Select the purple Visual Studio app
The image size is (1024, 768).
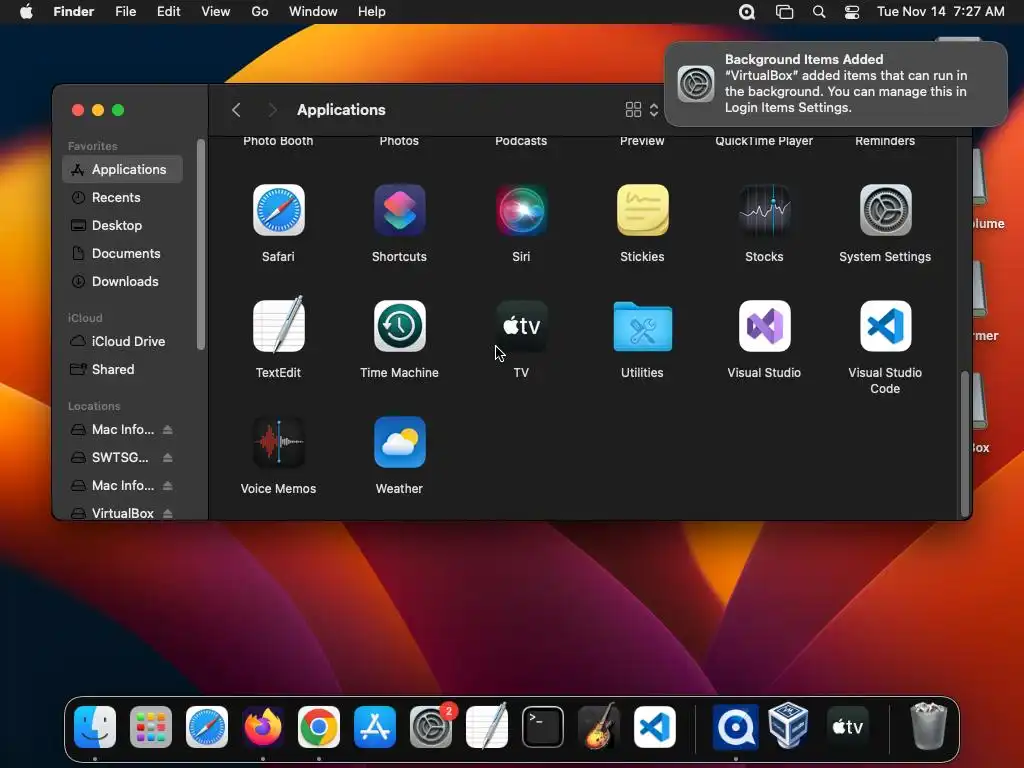pos(764,326)
